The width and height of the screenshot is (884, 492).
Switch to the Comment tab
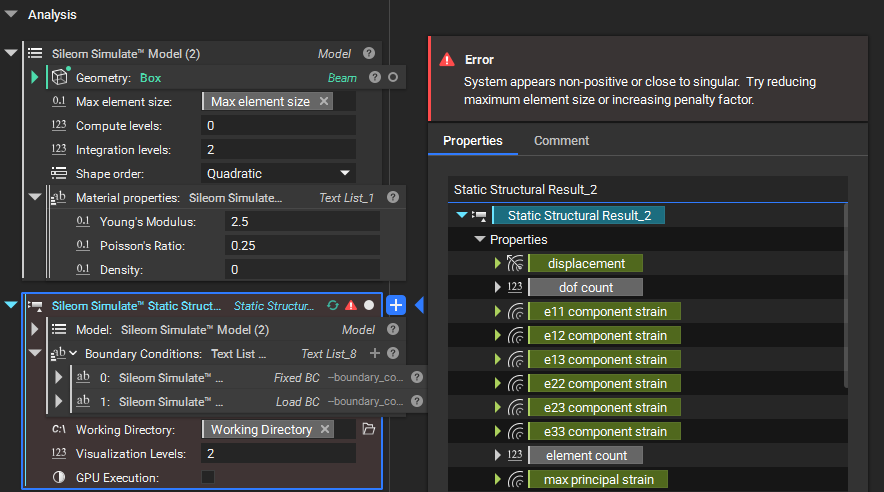(561, 140)
